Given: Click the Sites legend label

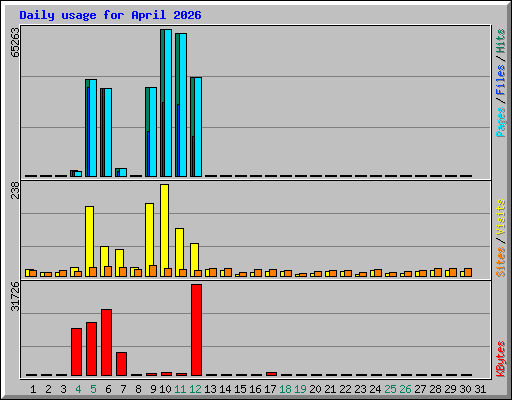Looking at the screenshot, I should 501,262.
